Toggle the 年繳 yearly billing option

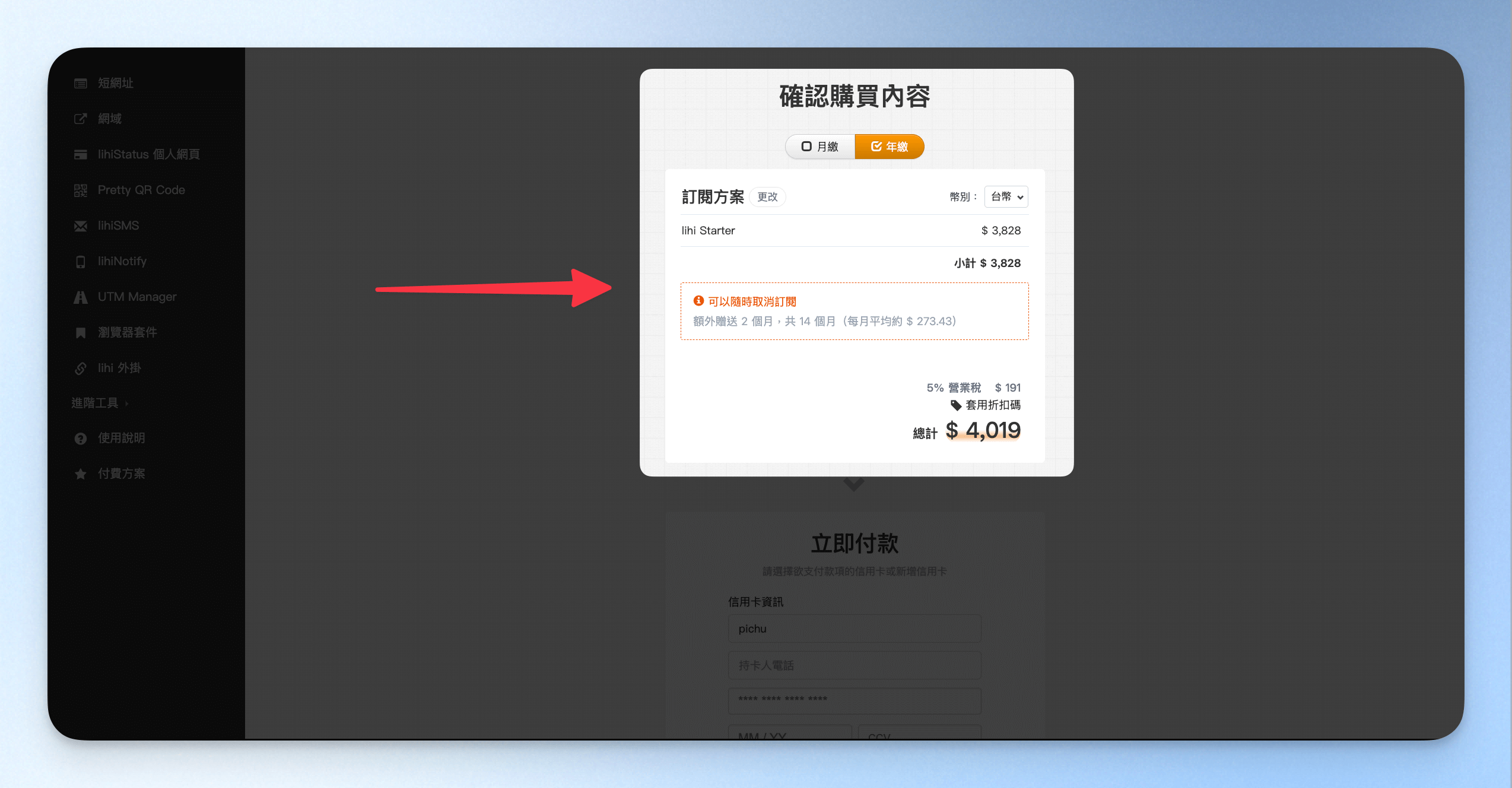pos(889,147)
